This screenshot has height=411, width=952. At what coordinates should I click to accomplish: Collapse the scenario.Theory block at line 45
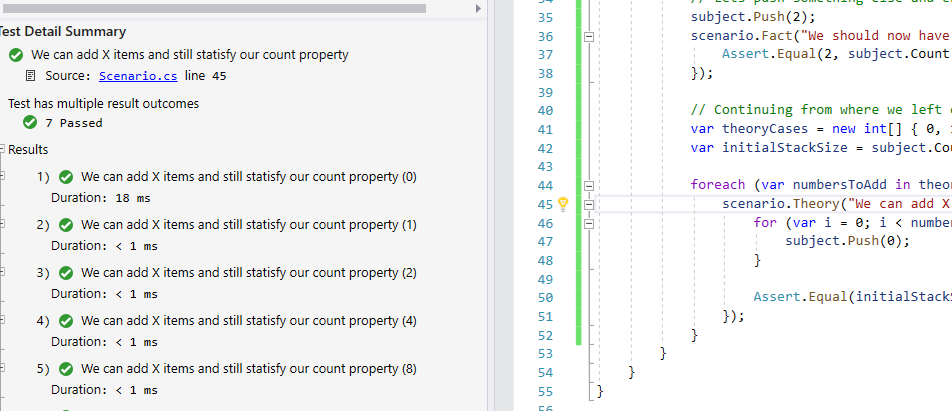click(x=588, y=205)
